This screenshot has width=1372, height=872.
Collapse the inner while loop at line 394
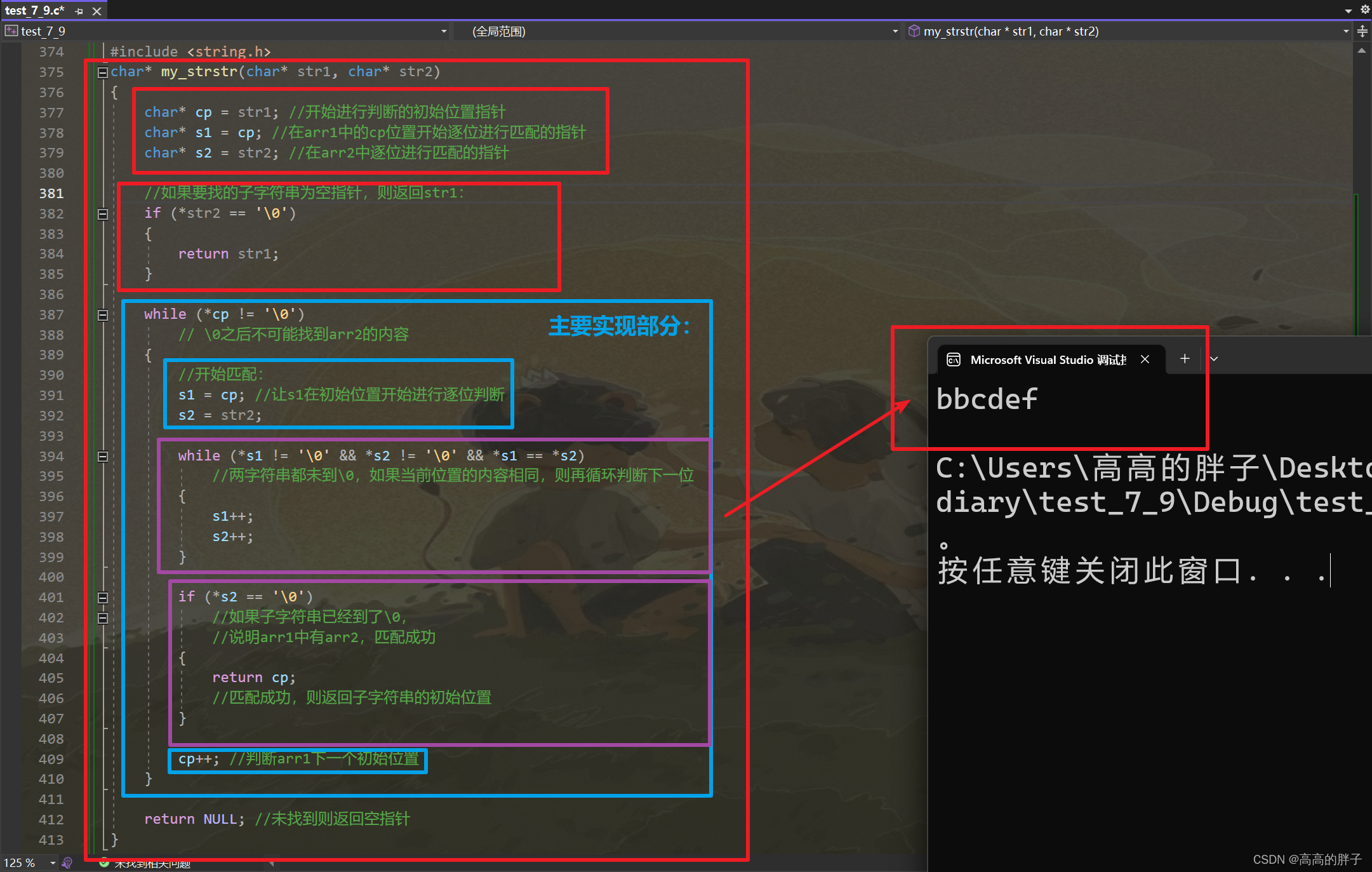102,457
